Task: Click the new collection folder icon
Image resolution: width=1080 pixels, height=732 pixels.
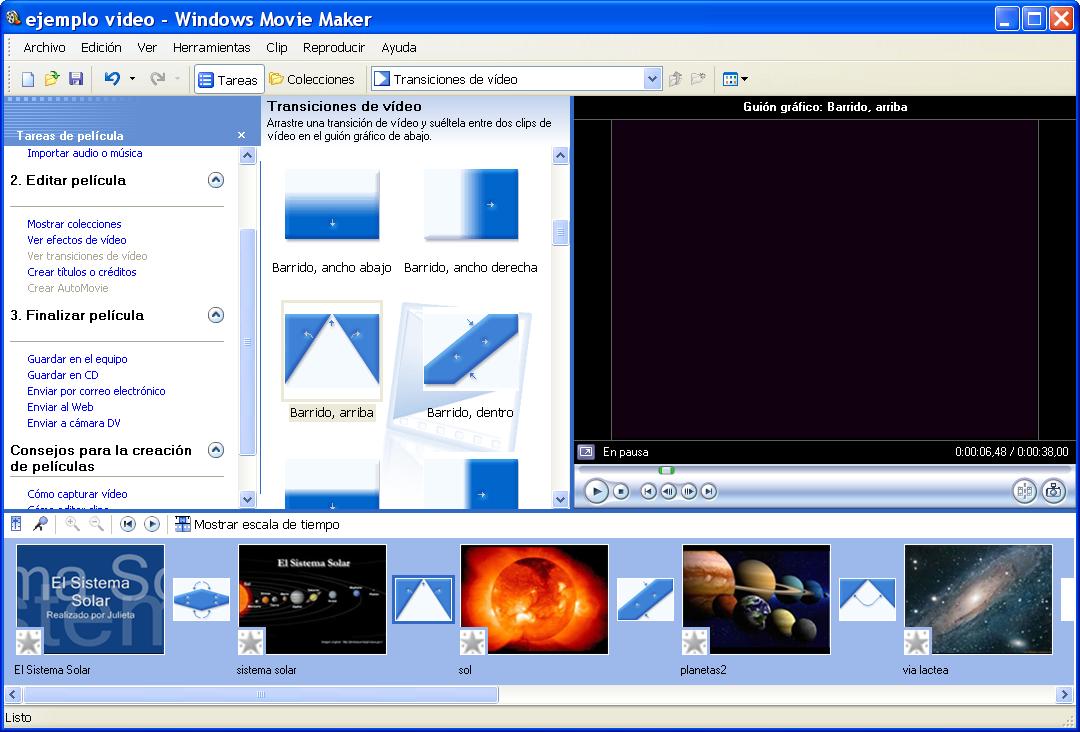Action: [698, 79]
